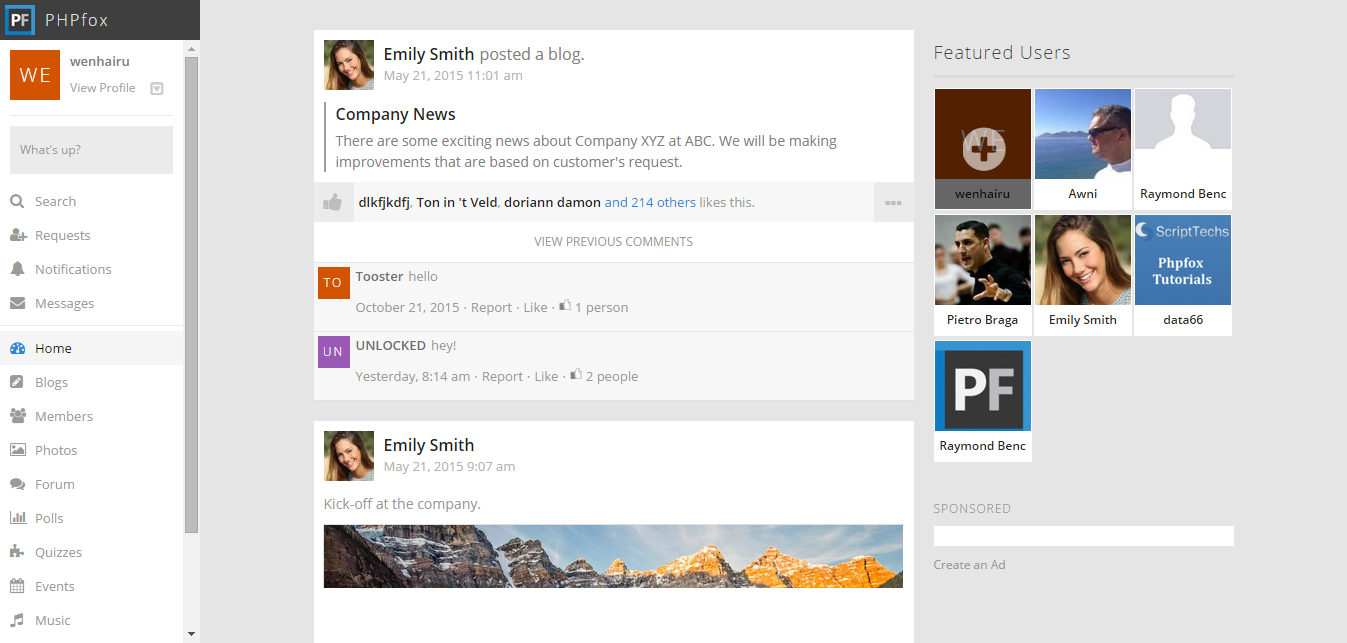Open the data66 featured user thumbnail
This screenshot has height=643, width=1347.
1183,275
